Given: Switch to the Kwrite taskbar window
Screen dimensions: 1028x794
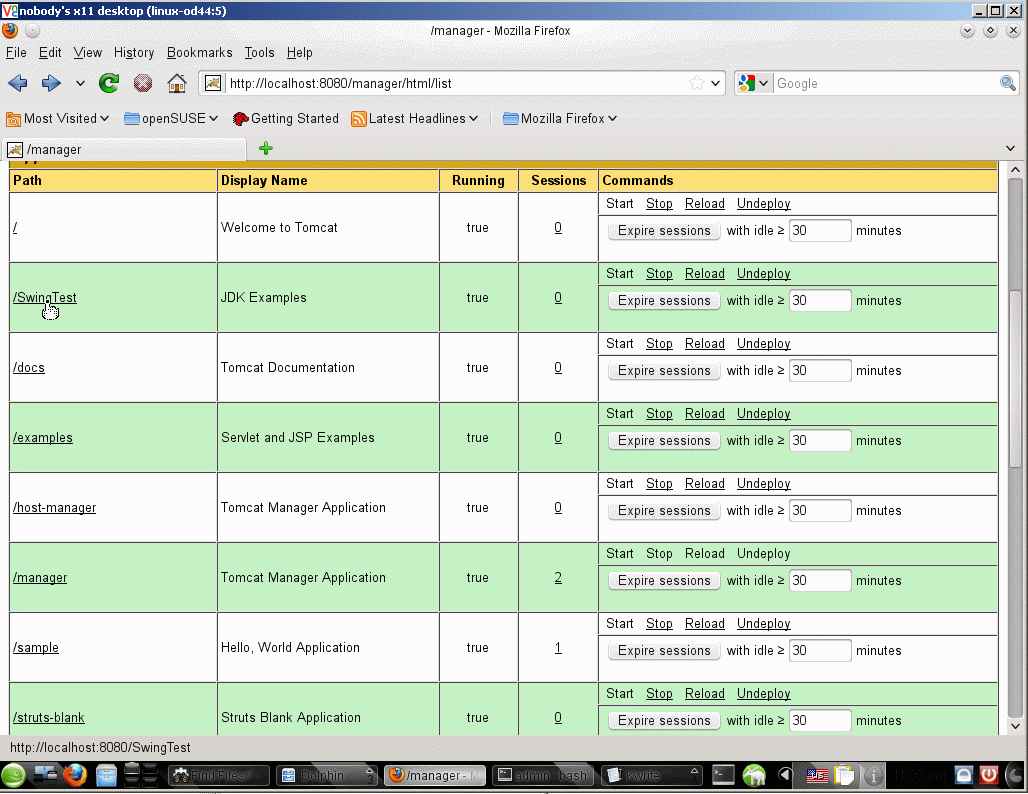Looking at the screenshot, I should click(x=650, y=776).
